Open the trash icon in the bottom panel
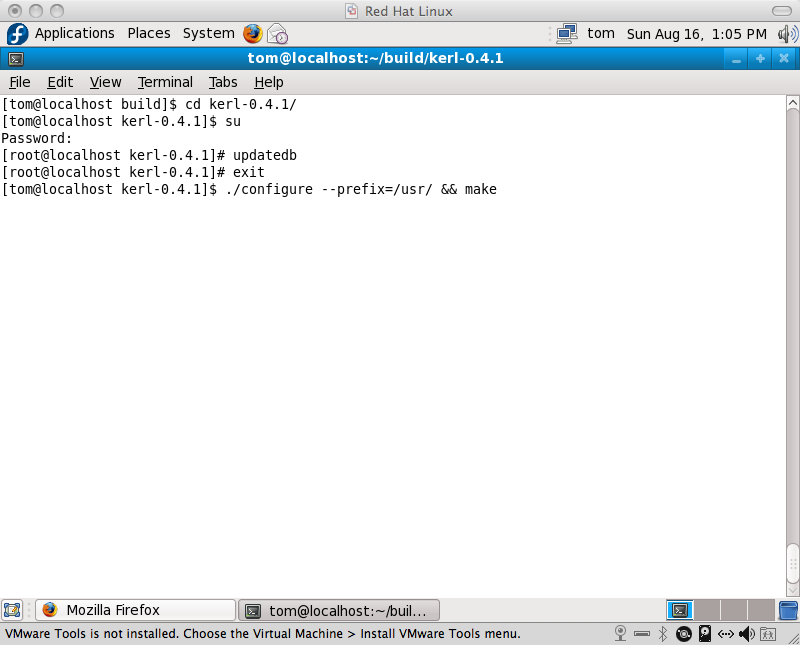Image resolution: width=800 pixels, height=645 pixels. coord(788,610)
